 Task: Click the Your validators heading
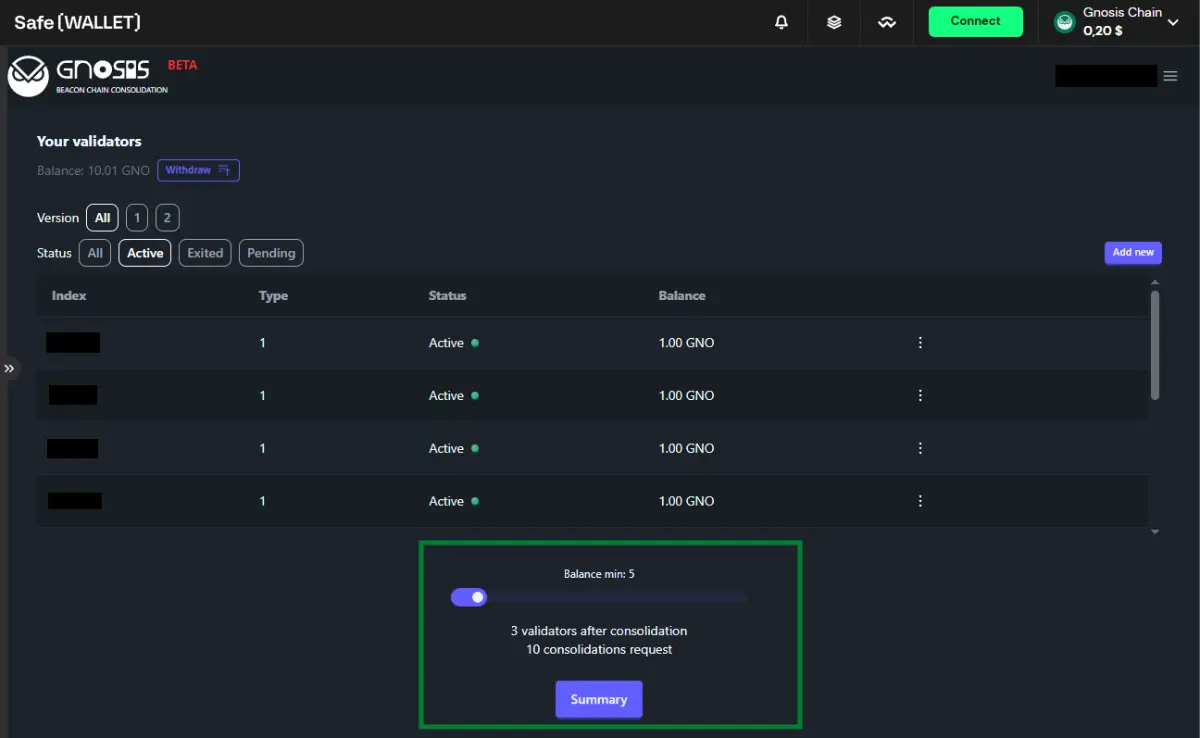point(89,141)
